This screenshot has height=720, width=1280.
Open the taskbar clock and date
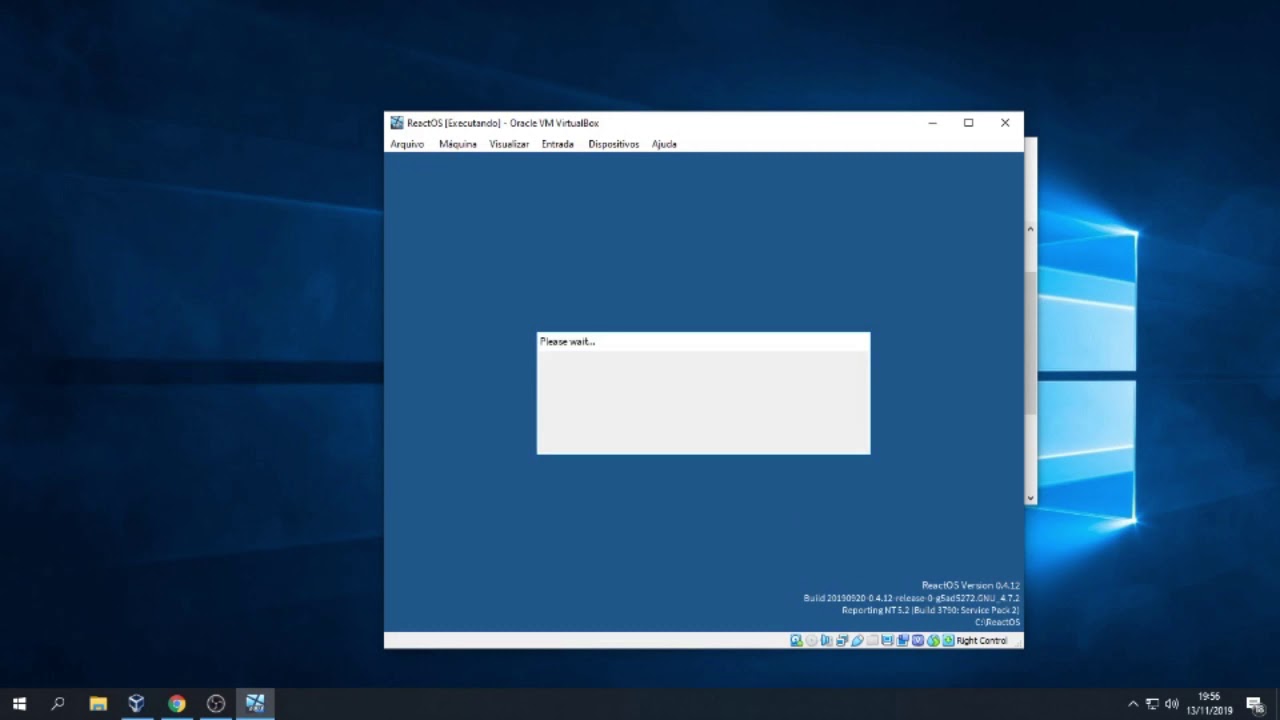point(1210,704)
